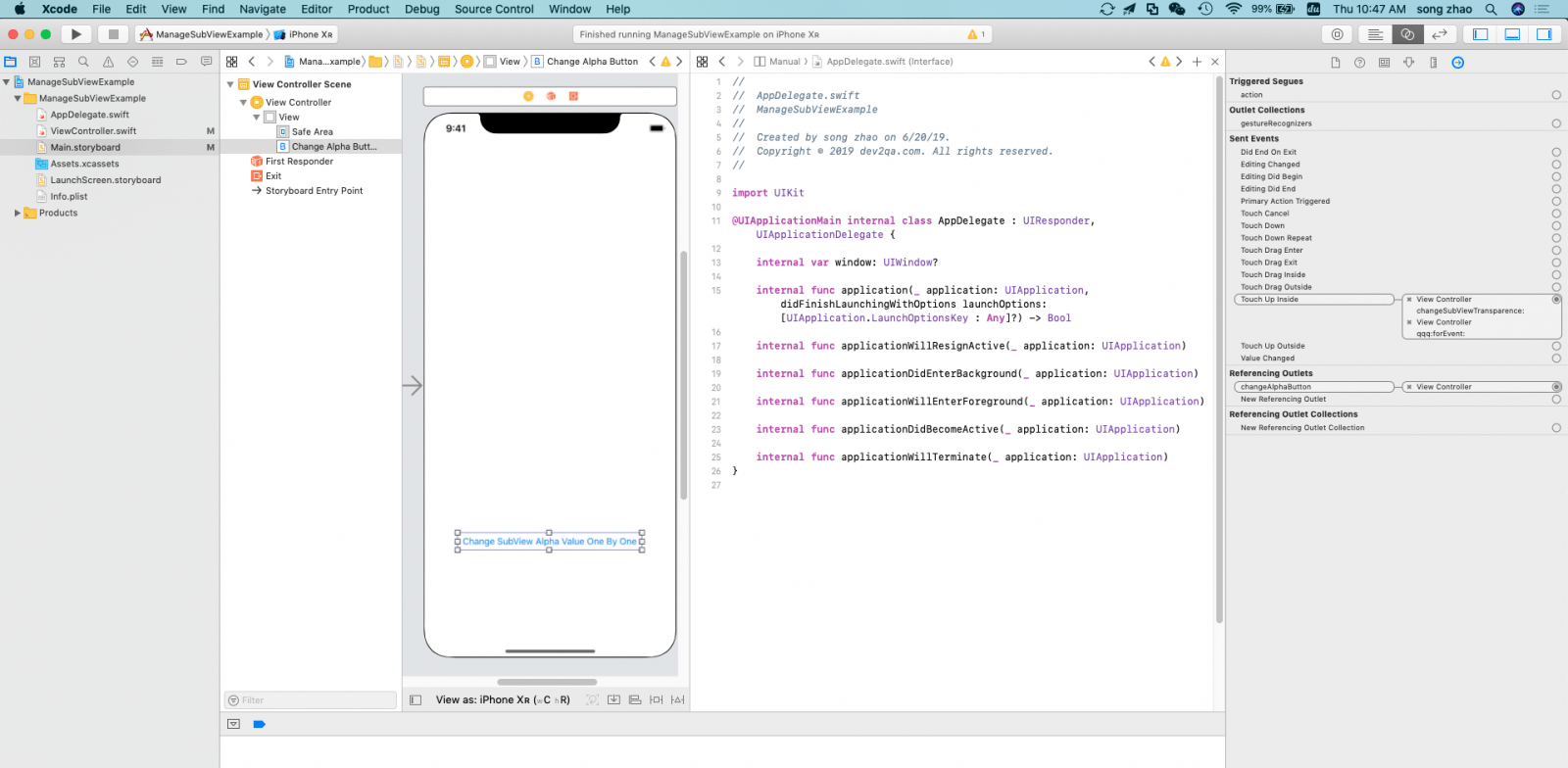Screen dimensions: 1568x768
Task: Open iPhone XR device destination dropdown
Action: [x=303, y=34]
